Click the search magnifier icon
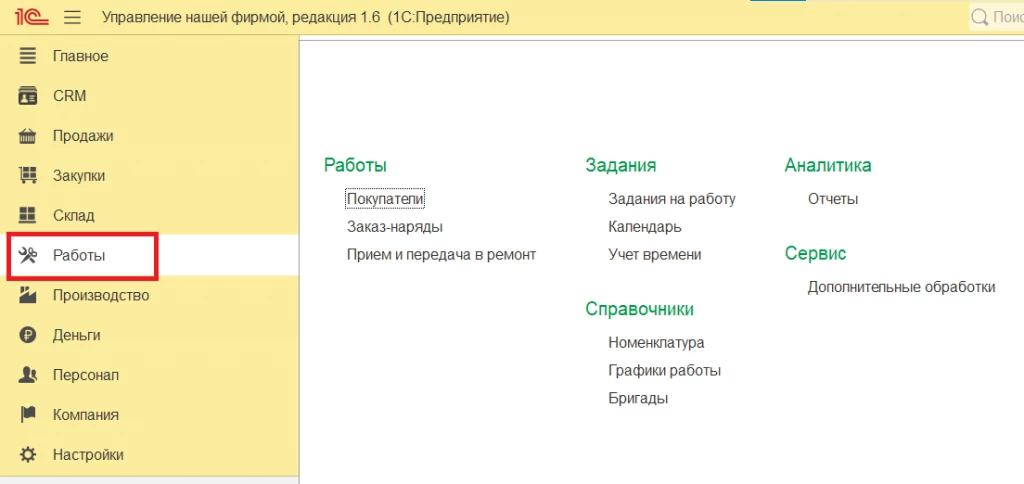Image resolution: width=1024 pixels, height=484 pixels. click(979, 17)
